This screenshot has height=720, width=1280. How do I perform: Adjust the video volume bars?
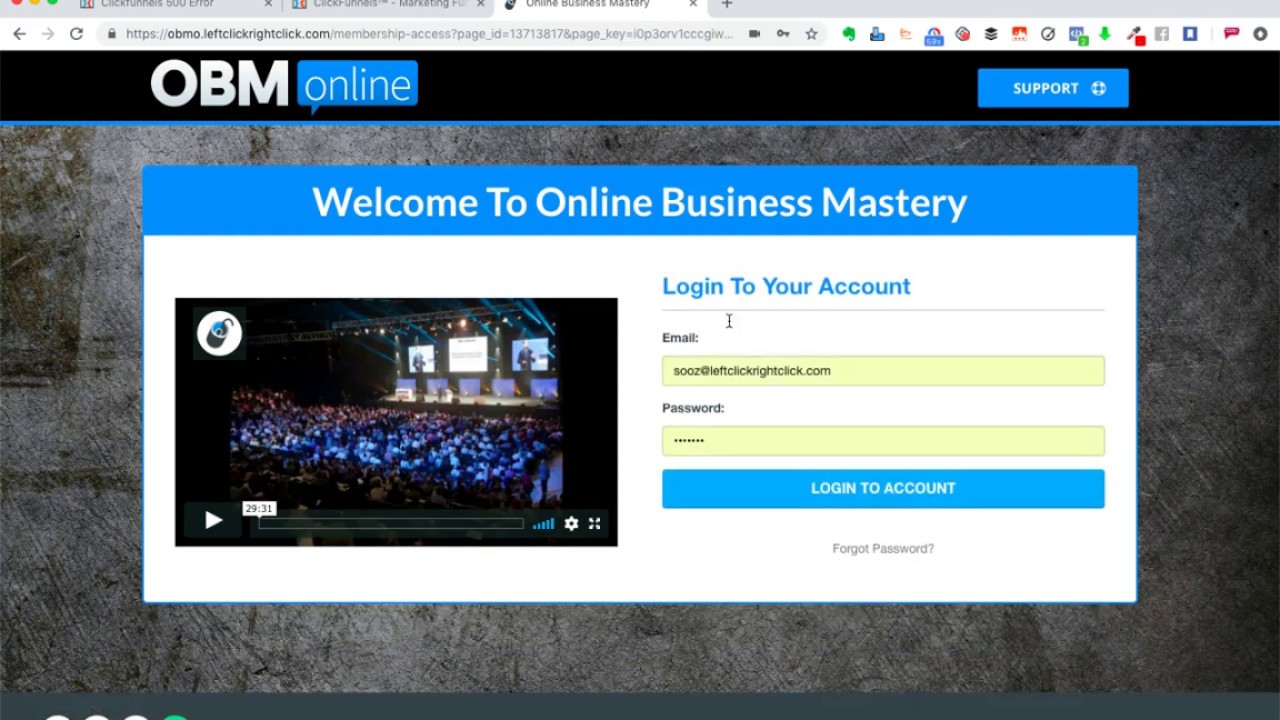pos(543,523)
